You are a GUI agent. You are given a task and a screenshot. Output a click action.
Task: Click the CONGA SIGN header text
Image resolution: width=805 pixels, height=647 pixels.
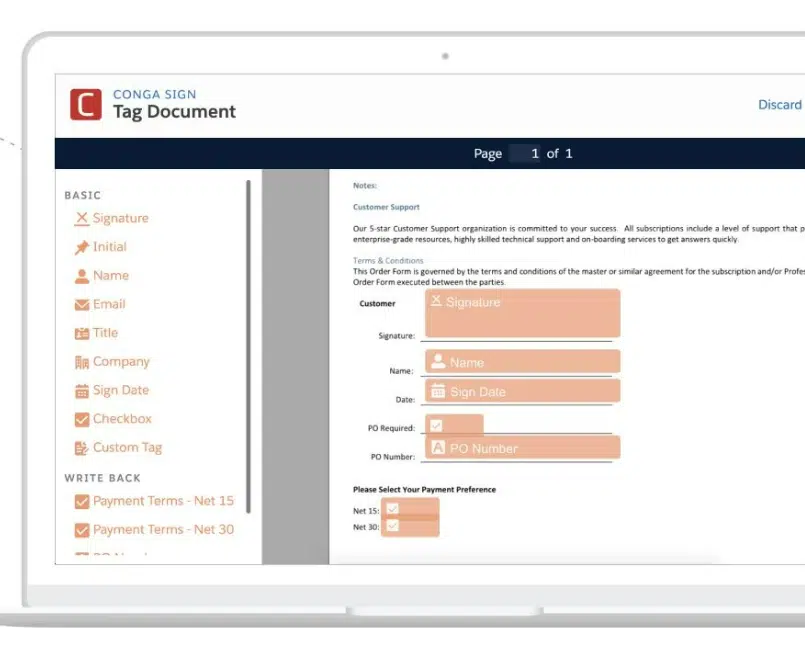155,94
